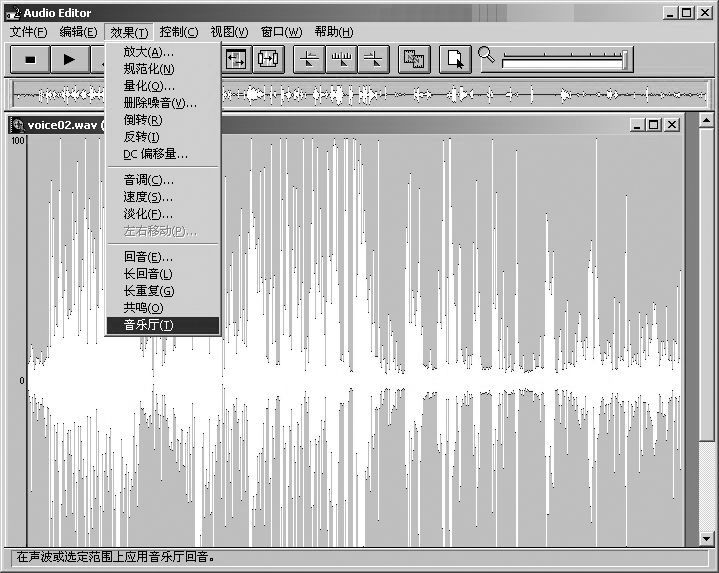Image resolution: width=719 pixels, height=573 pixels.
Task: Open the 文件(F) menu
Action: coord(28,32)
